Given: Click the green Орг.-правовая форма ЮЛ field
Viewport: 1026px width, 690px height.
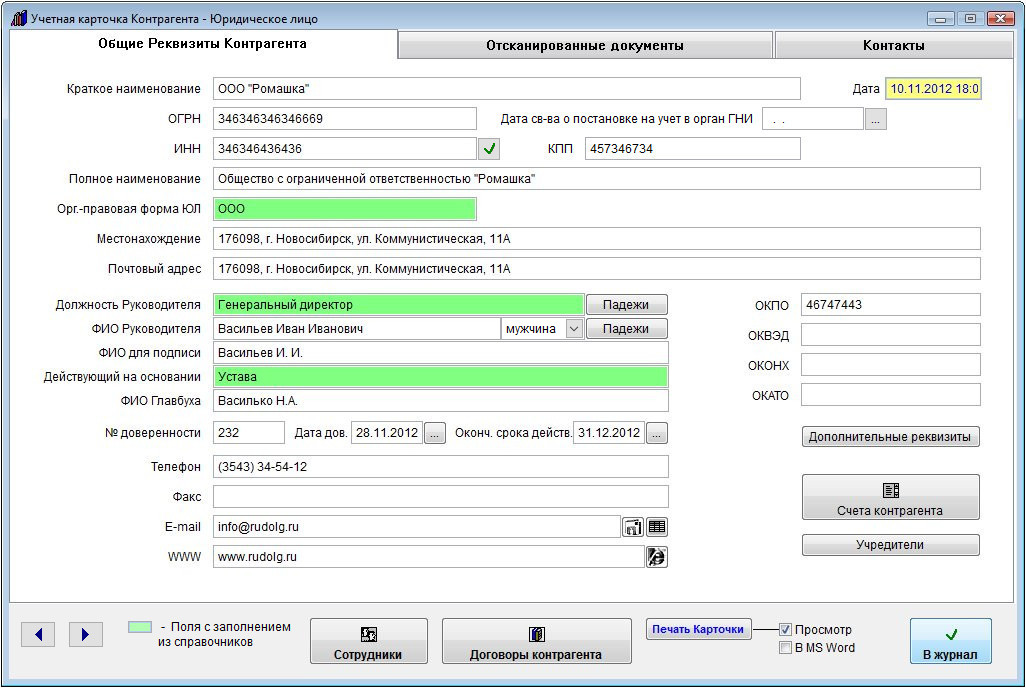Looking at the screenshot, I should pos(345,209).
